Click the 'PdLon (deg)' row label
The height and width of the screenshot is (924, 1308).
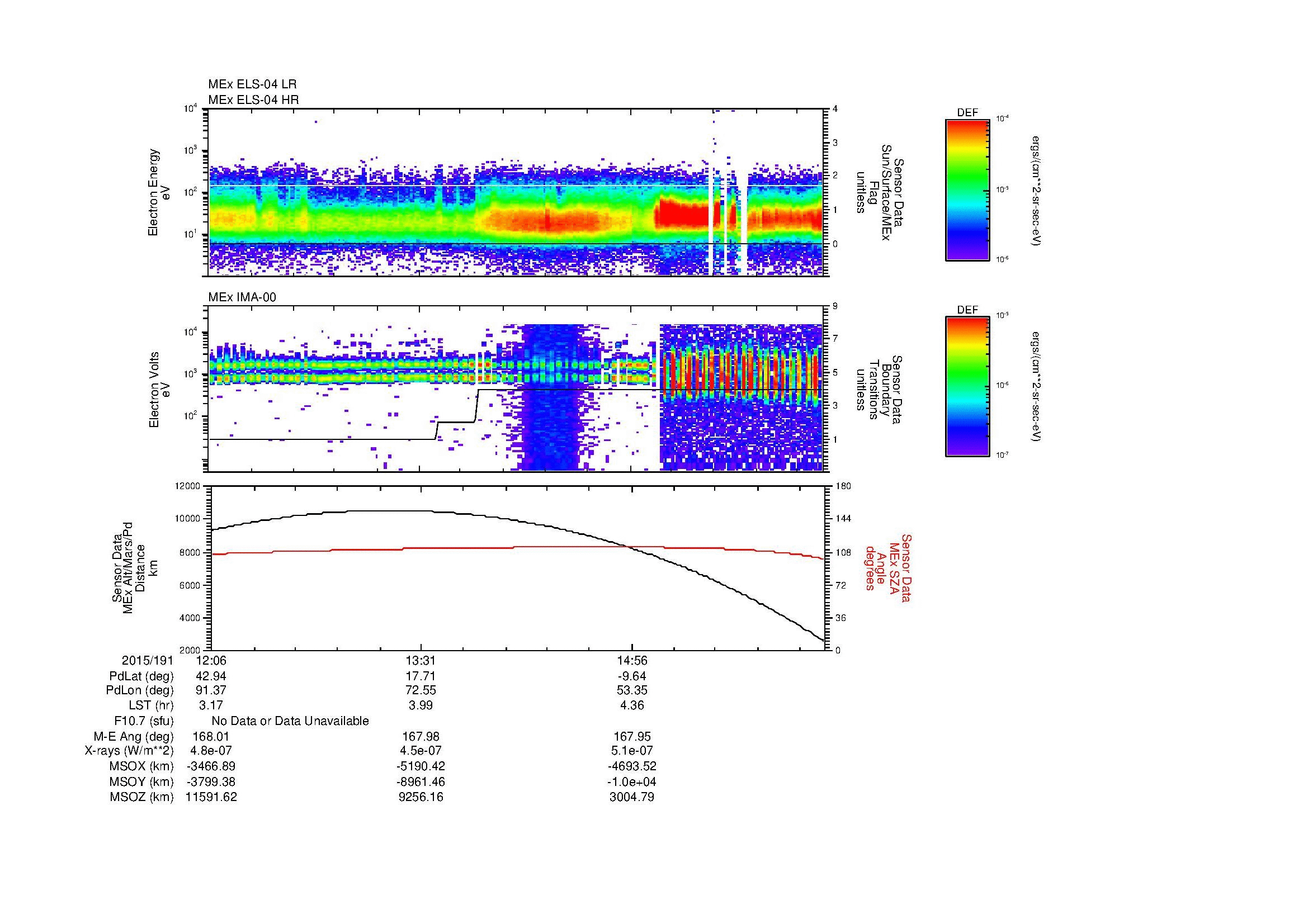[x=140, y=690]
